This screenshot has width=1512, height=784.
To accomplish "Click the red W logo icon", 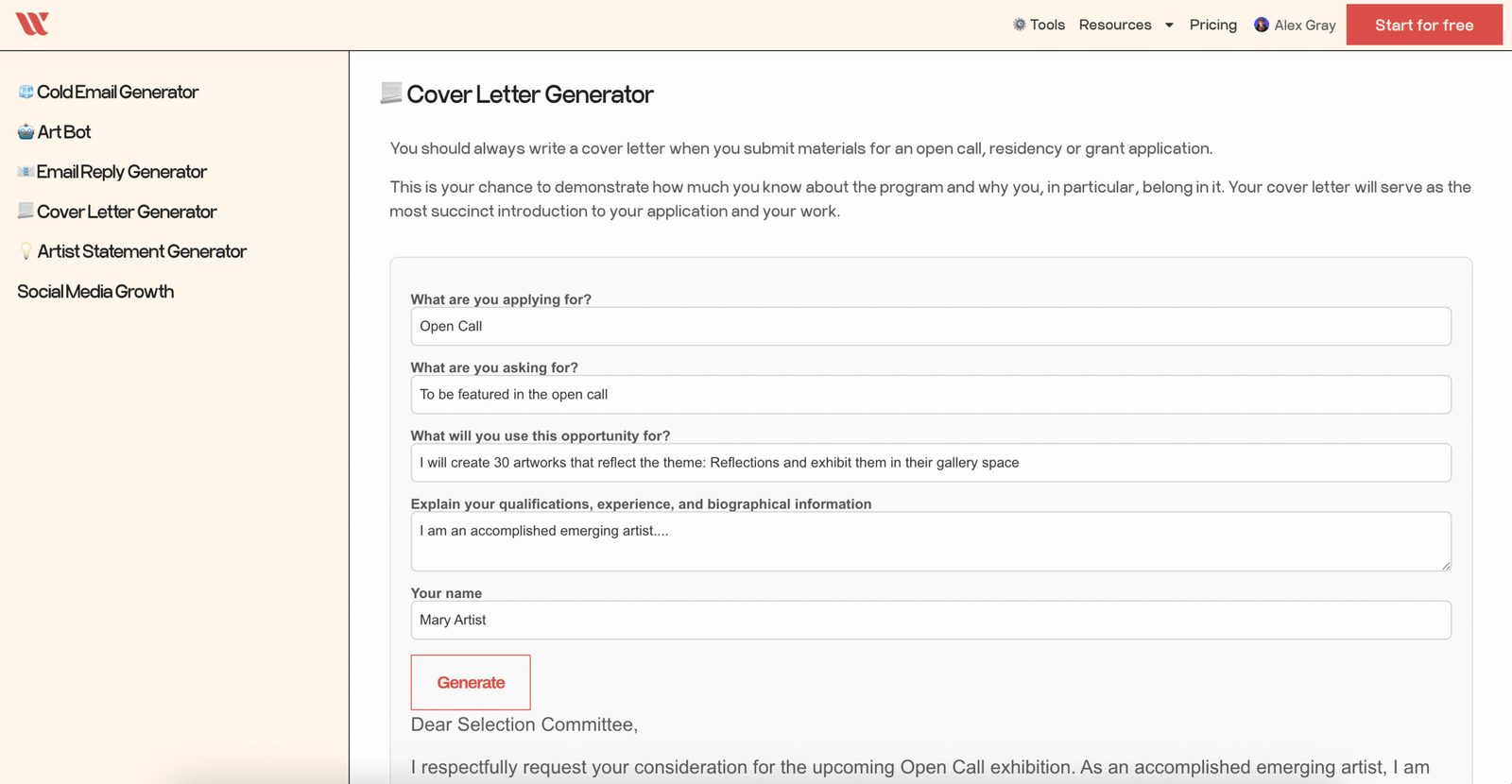I will (32, 24).
